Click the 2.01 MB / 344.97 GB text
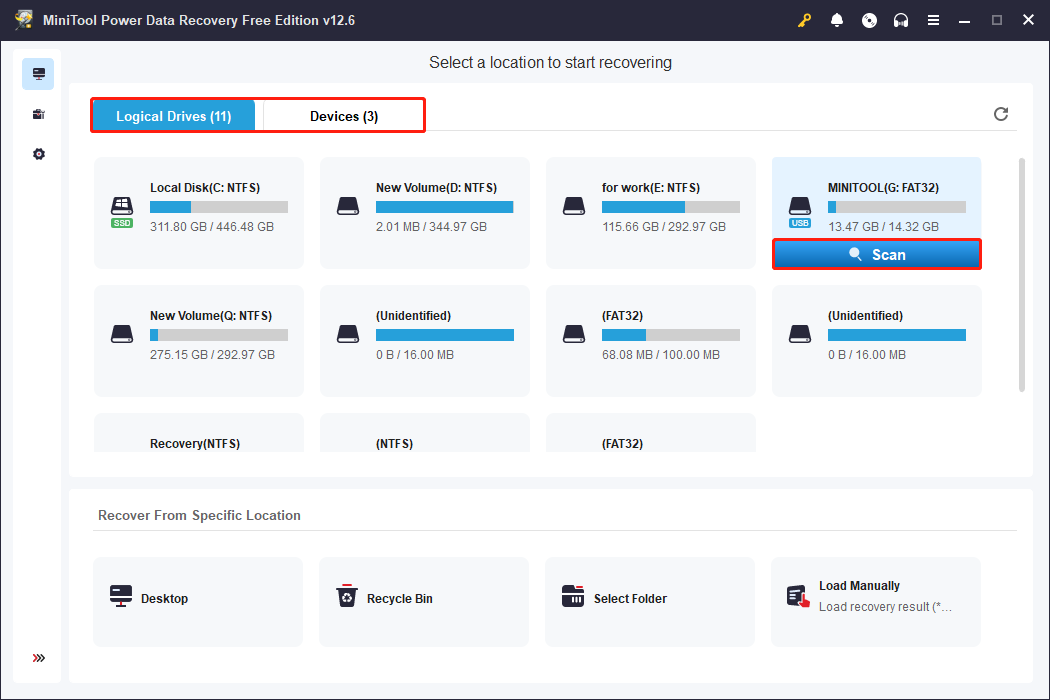 tap(431, 226)
